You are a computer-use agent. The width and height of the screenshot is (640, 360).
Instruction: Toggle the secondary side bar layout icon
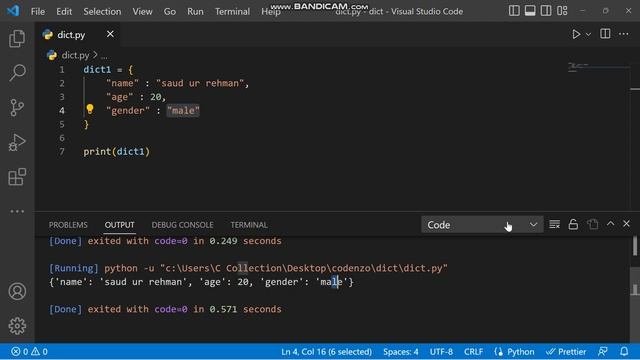pos(546,11)
